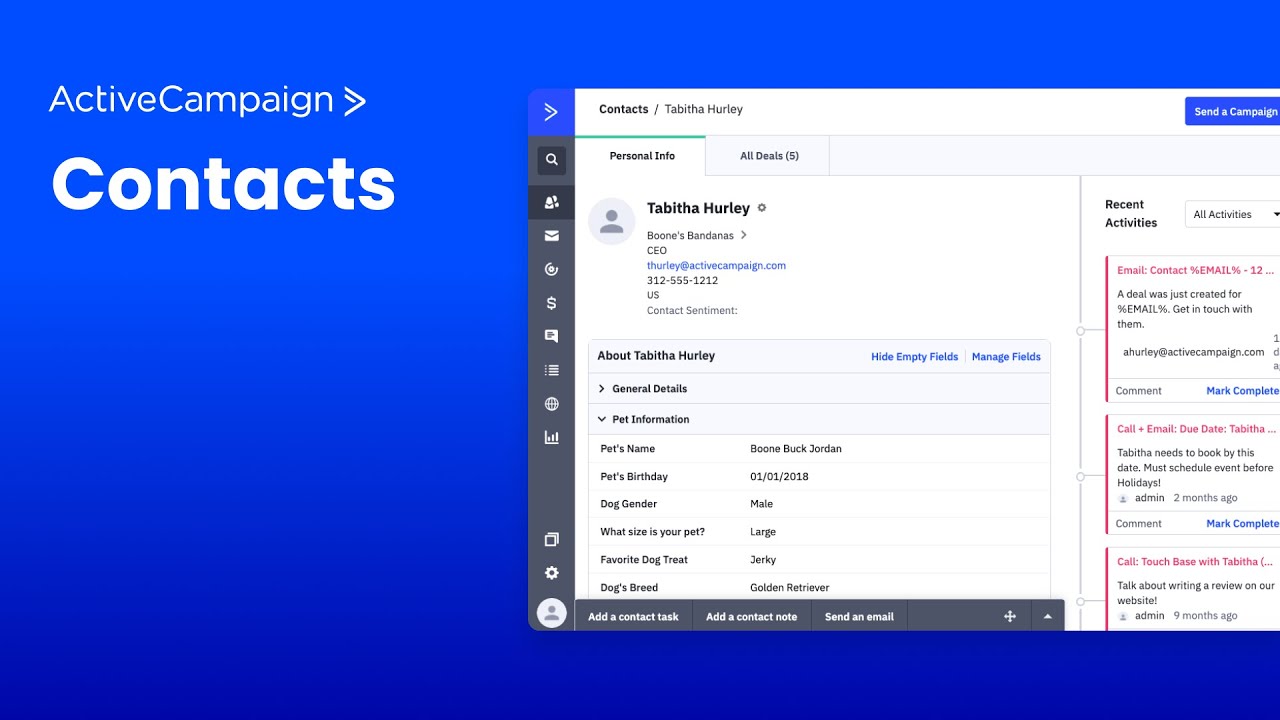Go to Contacts in the breadcrumb

[x=624, y=109]
